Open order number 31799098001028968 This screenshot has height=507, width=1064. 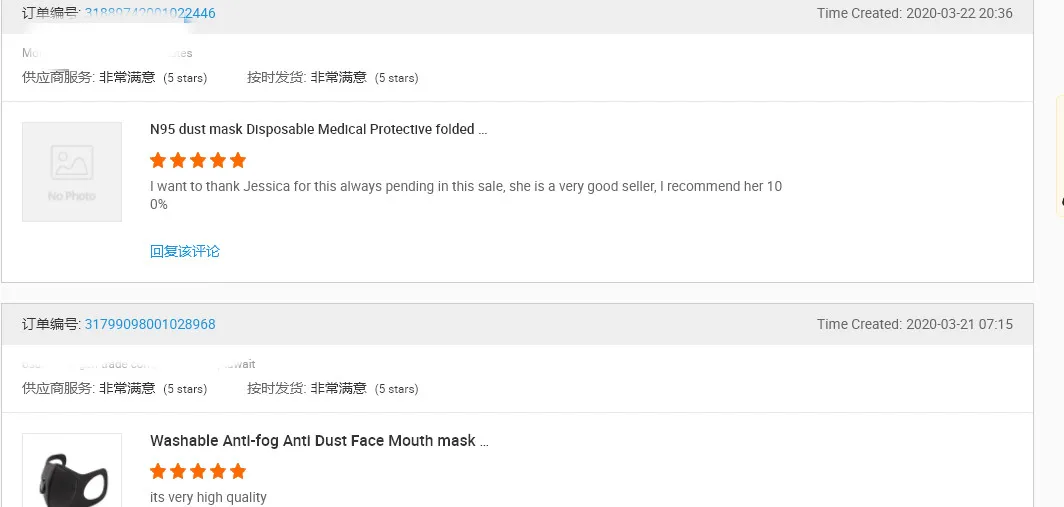click(x=150, y=324)
